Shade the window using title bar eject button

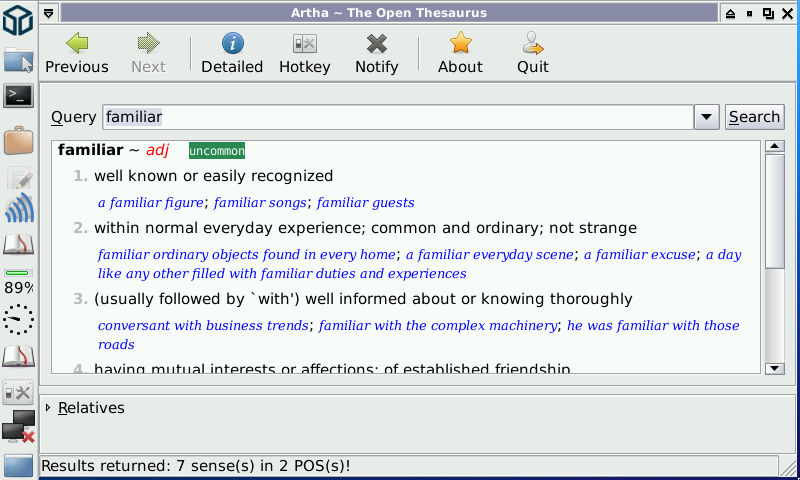(x=731, y=13)
